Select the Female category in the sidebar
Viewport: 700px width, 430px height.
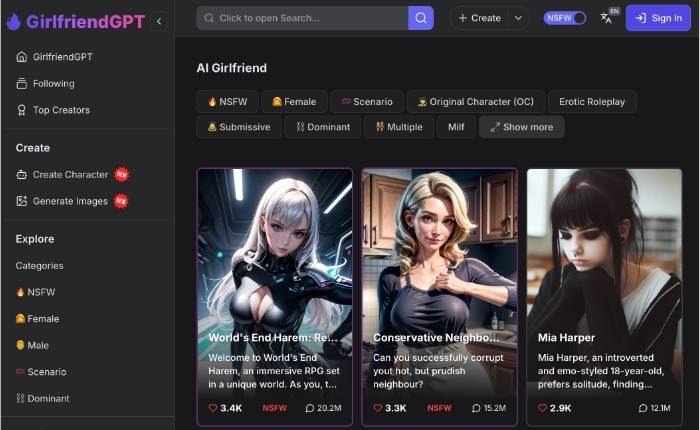pos(38,319)
